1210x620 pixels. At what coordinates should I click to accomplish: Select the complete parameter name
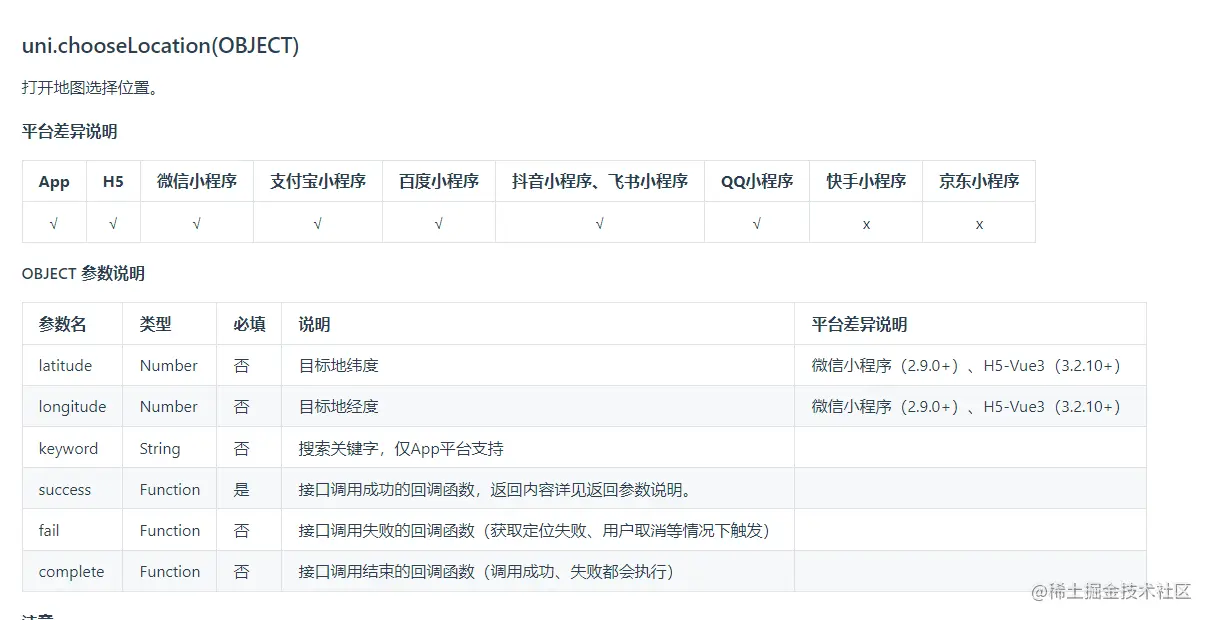[71, 572]
